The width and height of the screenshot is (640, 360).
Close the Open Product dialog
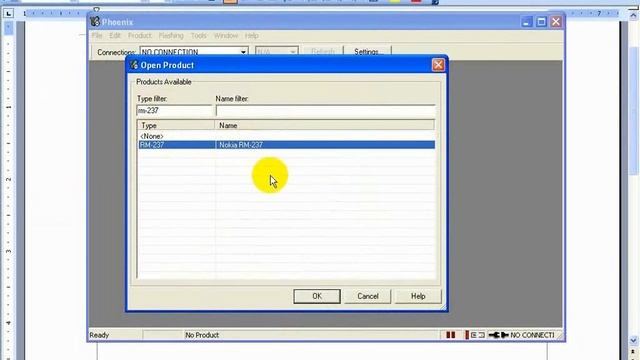point(438,65)
